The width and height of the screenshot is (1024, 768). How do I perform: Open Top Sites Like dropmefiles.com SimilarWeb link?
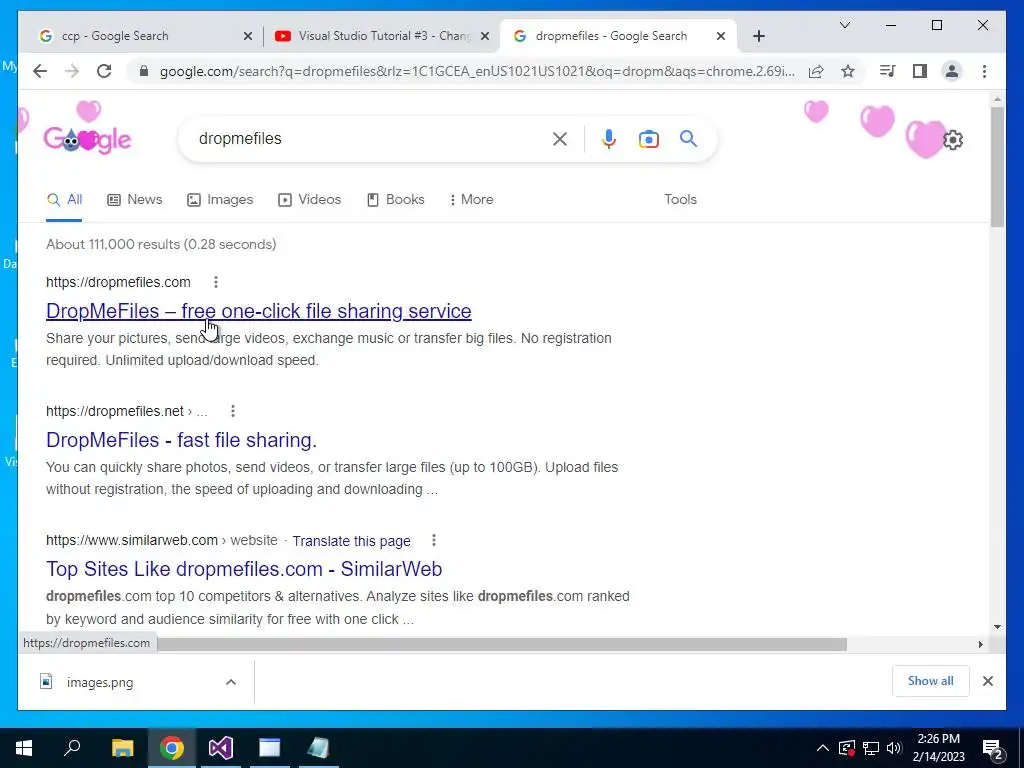point(244,569)
